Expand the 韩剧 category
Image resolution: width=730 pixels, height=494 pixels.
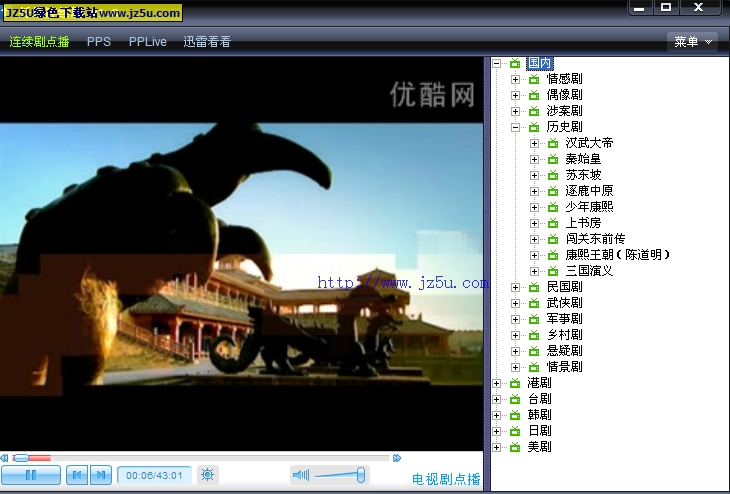pyautogui.click(x=496, y=415)
